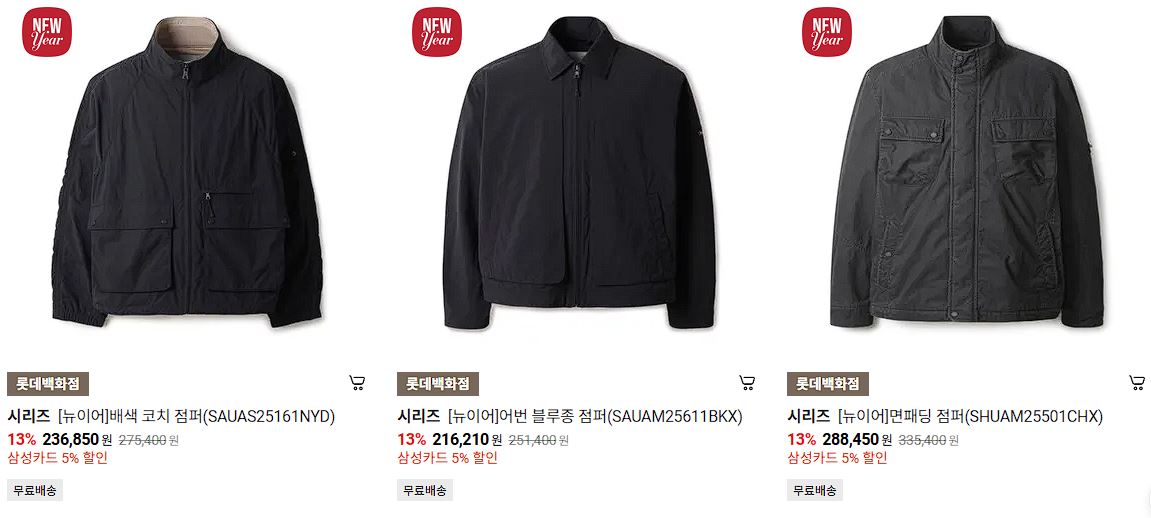Add the 배색 코치 점퍼 to cart
The image size is (1151, 518).
click(357, 382)
